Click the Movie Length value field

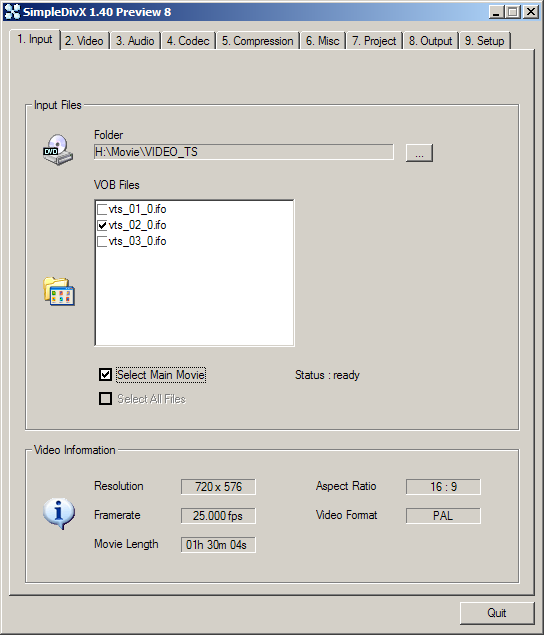point(218,545)
